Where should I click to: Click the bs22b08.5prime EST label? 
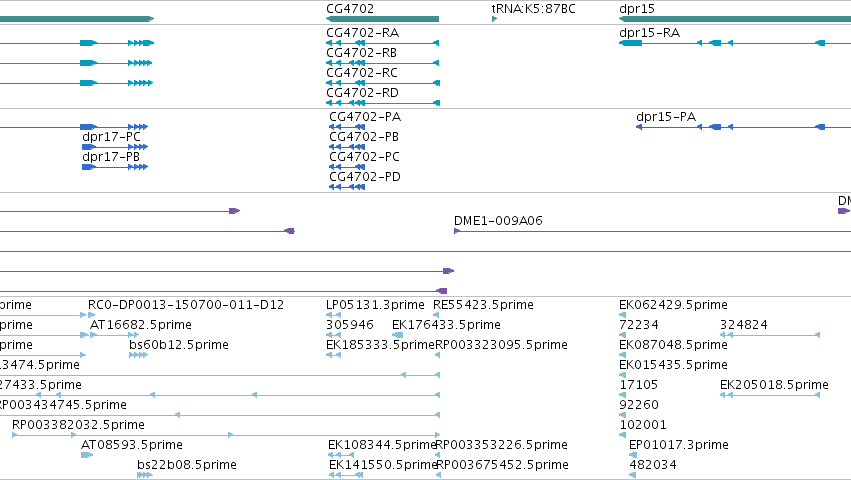187,466
